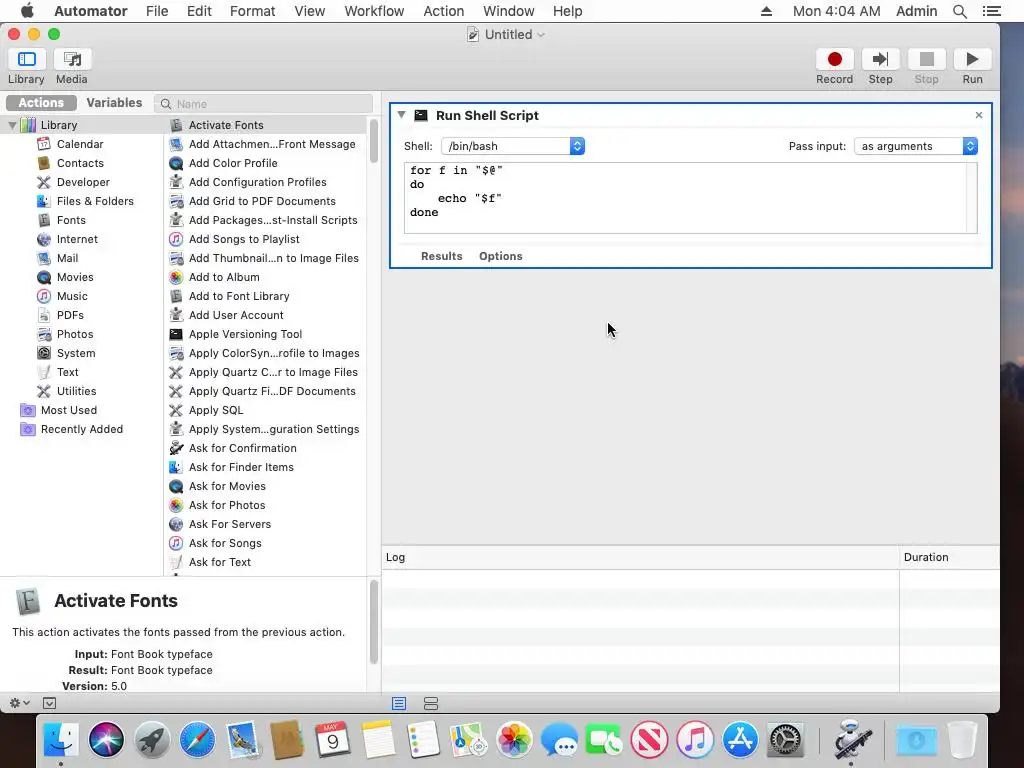This screenshot has width=1024, height=768.
Task: Toggle the Library panel toolbar button
Action: click(27, 59)
